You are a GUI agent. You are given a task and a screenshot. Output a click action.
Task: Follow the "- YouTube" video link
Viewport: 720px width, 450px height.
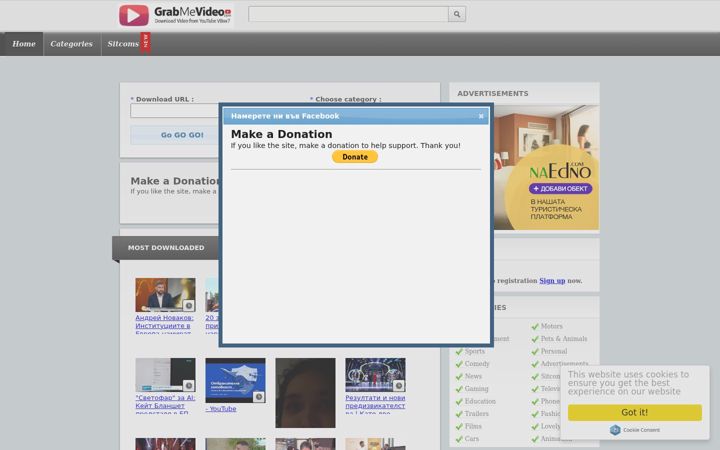pos(221,409)
